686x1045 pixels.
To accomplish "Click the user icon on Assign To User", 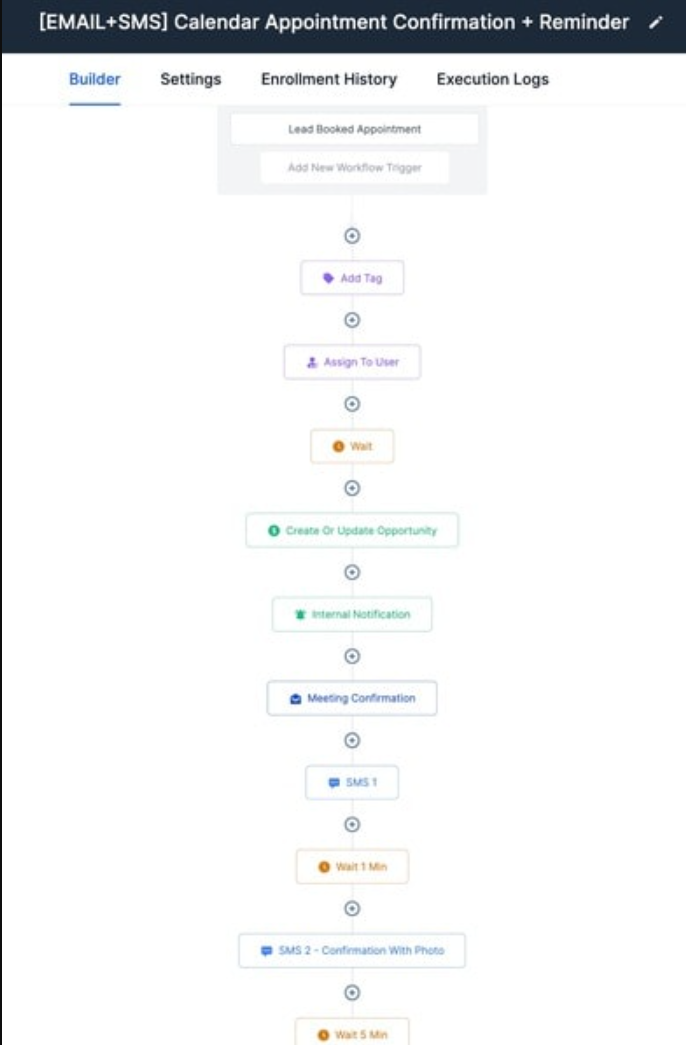I will (312, 363).
